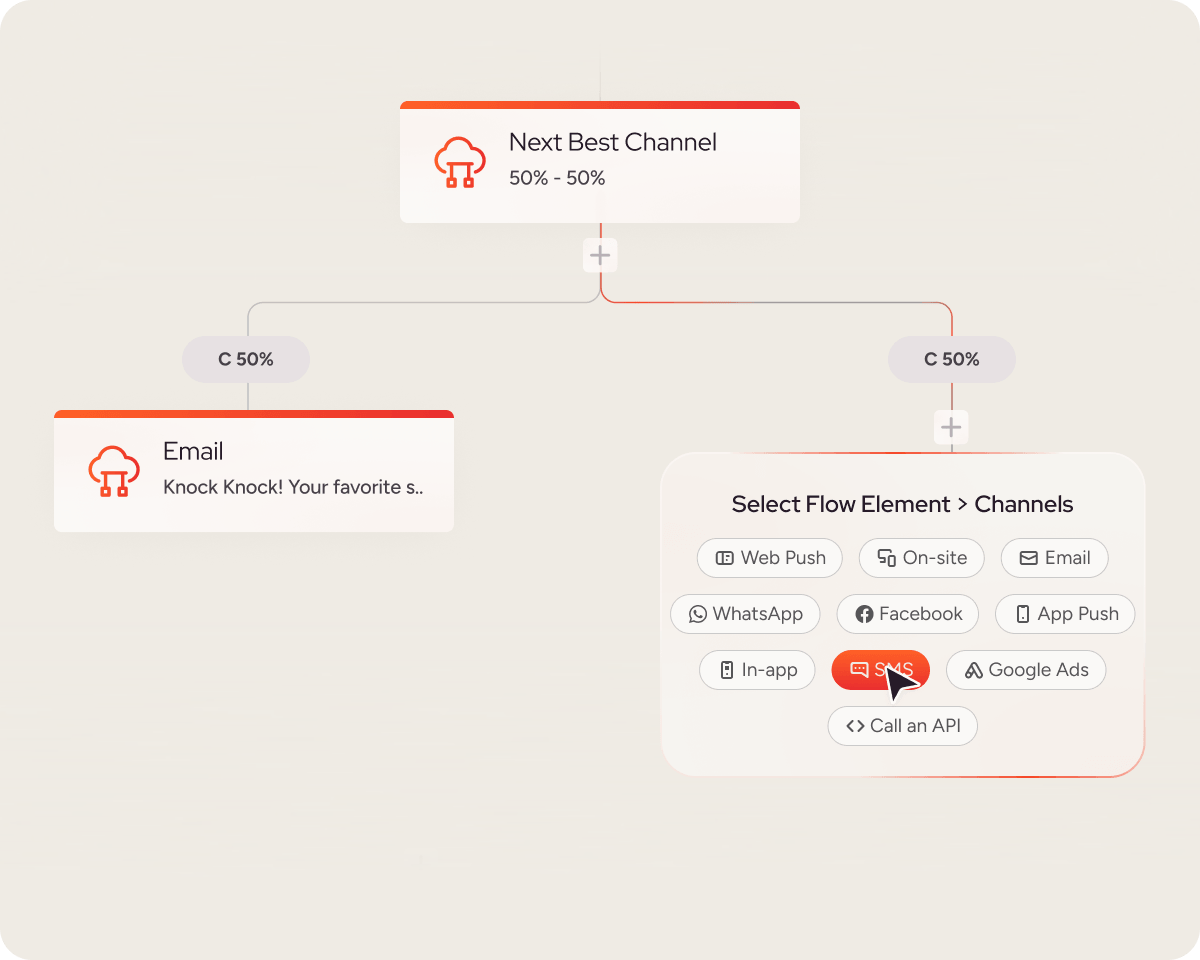This screenshot has width=1200, height=960.
Task: Click the In-app channel icon
Action: [726, 670]
